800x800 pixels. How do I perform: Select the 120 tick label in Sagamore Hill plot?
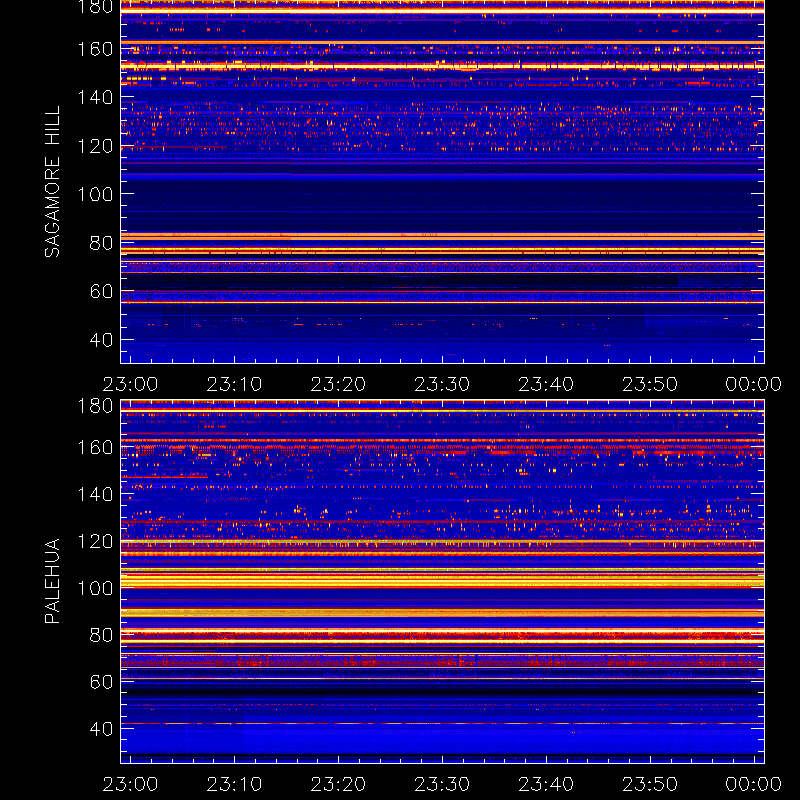[95, 146]
